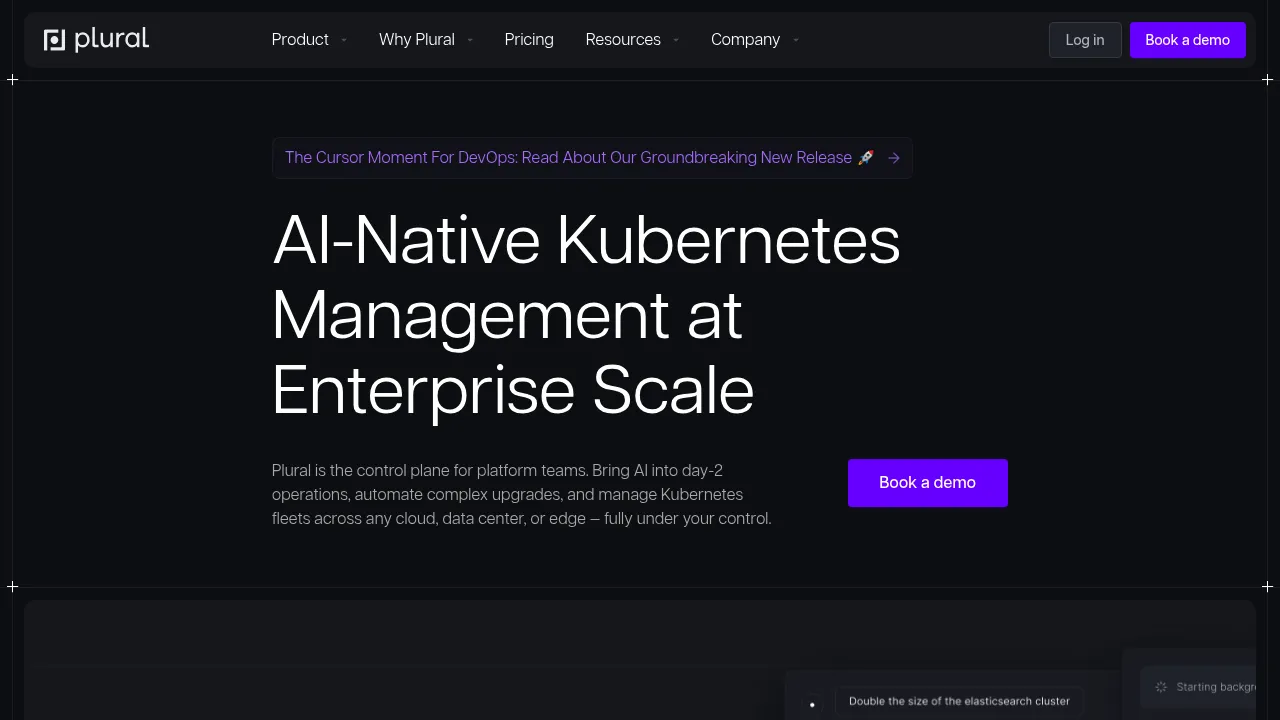Expand the Product dropdown chevron

pyautogui.click(x=344, y=40)
